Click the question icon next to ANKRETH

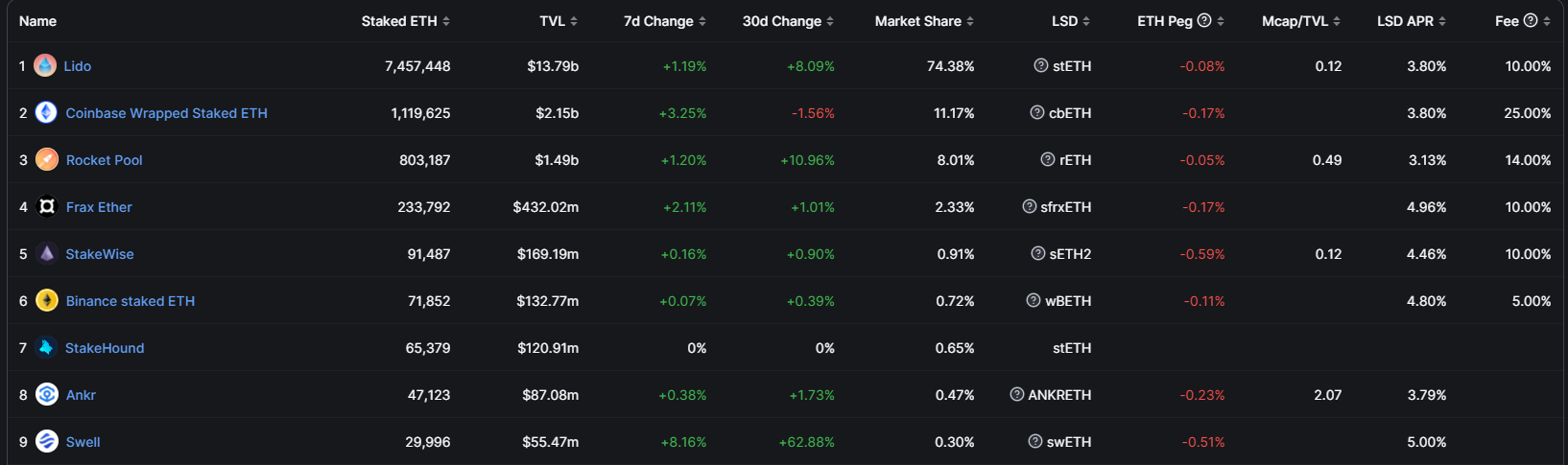click(1016, 395)
